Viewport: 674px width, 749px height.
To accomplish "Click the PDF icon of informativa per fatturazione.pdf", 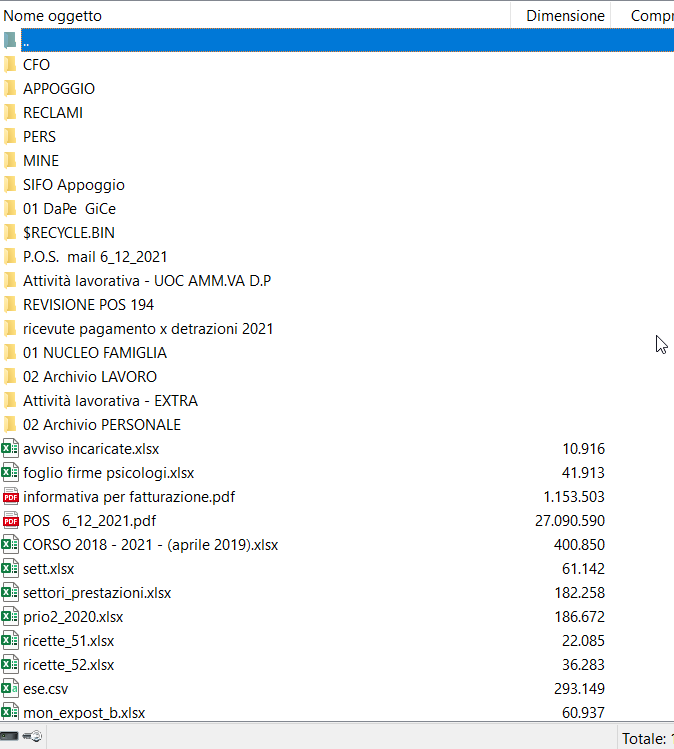I will point(10,497).
